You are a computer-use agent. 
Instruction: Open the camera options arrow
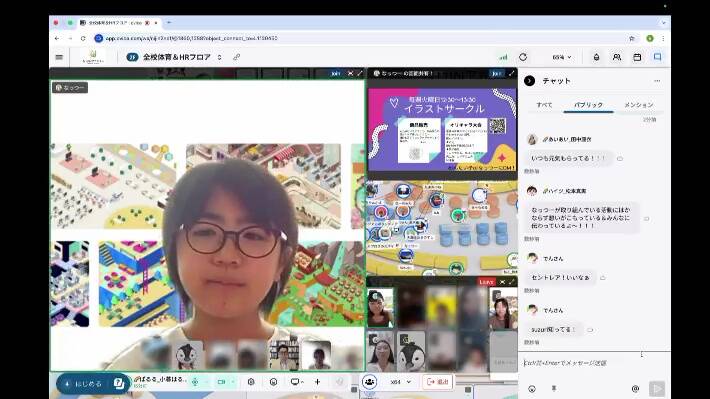point(233,382)
